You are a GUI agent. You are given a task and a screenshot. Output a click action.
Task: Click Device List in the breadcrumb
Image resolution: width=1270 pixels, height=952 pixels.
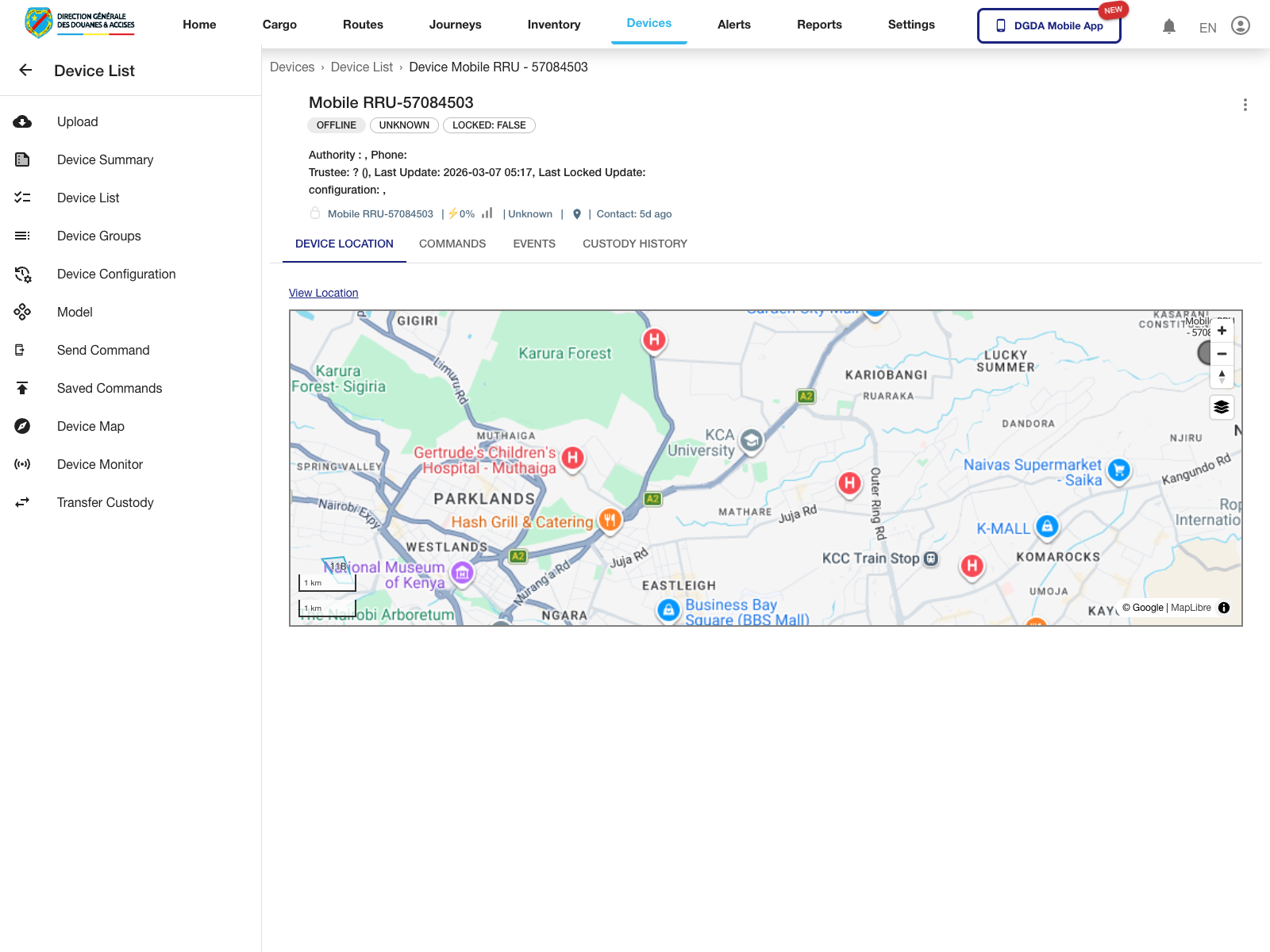click(x=361, y=67)
